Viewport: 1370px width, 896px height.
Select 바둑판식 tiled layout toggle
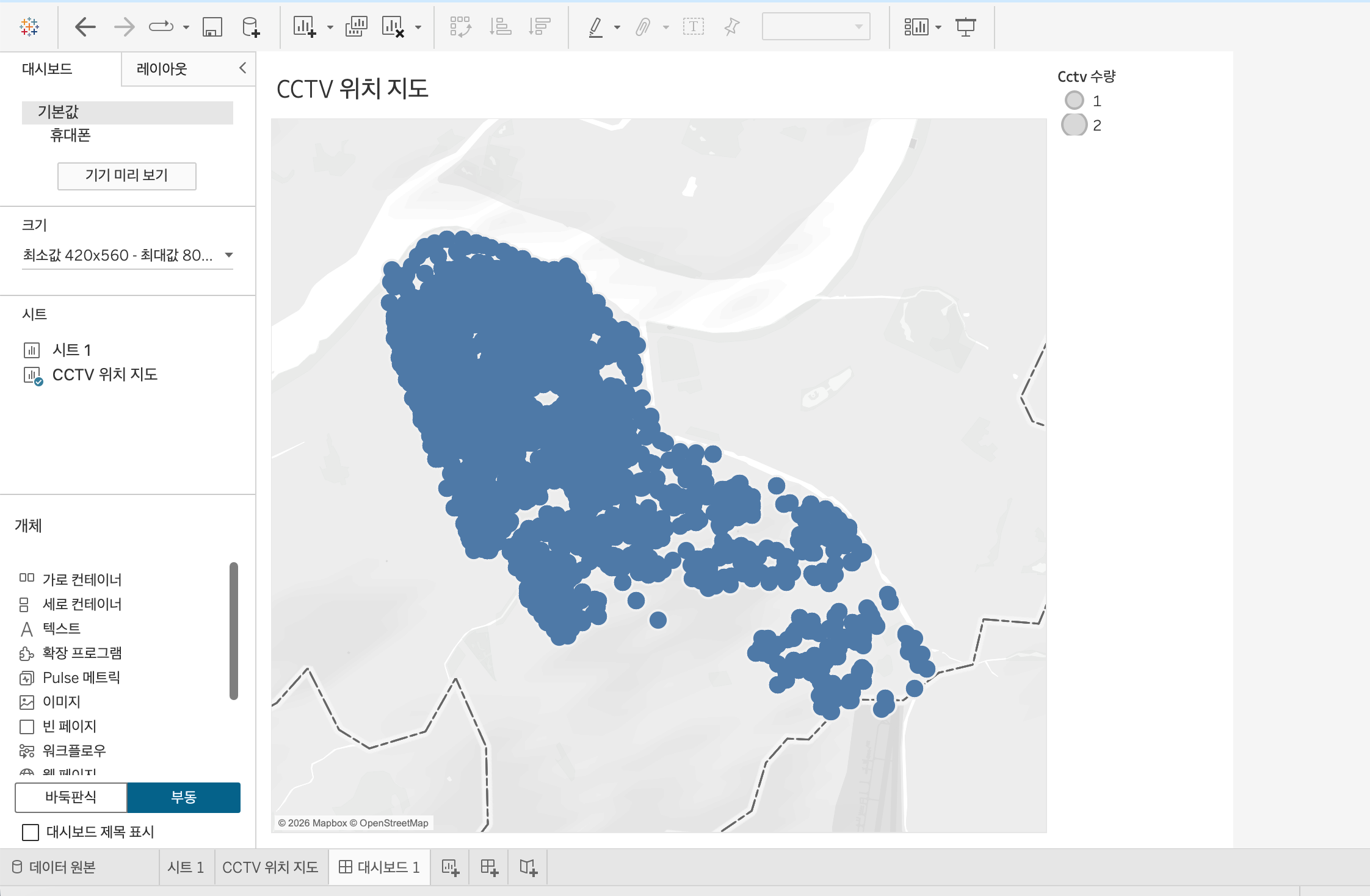(x=71, y=797)
